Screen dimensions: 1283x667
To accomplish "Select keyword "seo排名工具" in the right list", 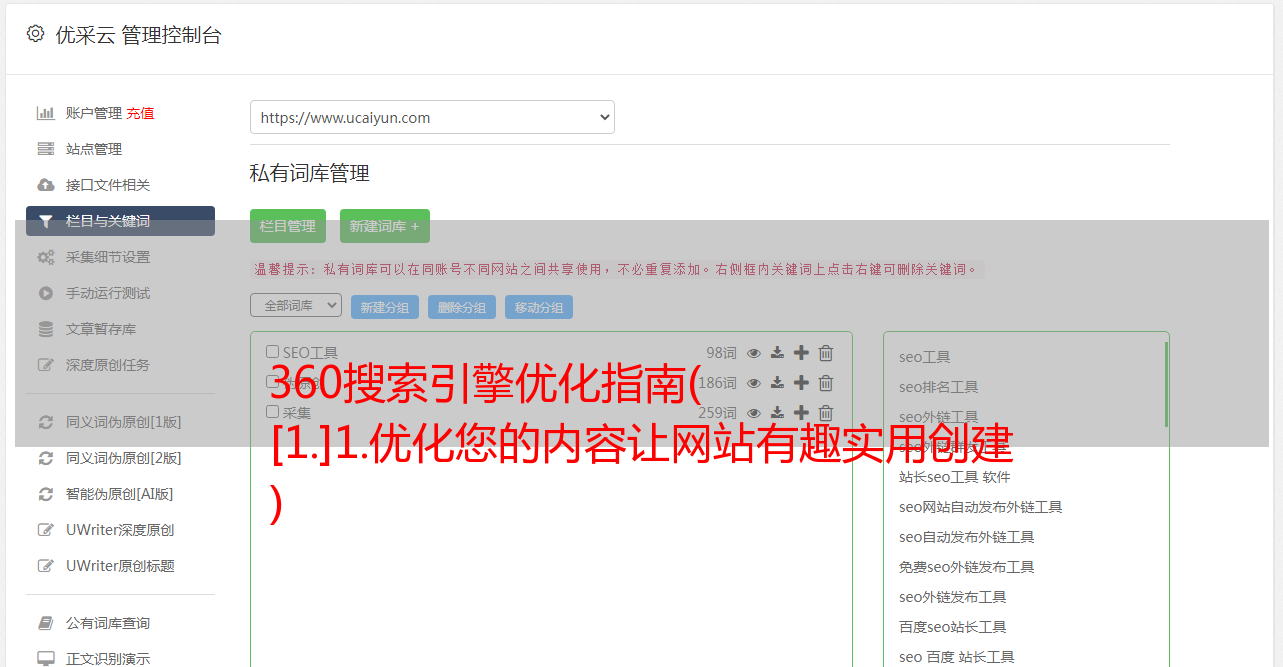I will tap(938, 387).
